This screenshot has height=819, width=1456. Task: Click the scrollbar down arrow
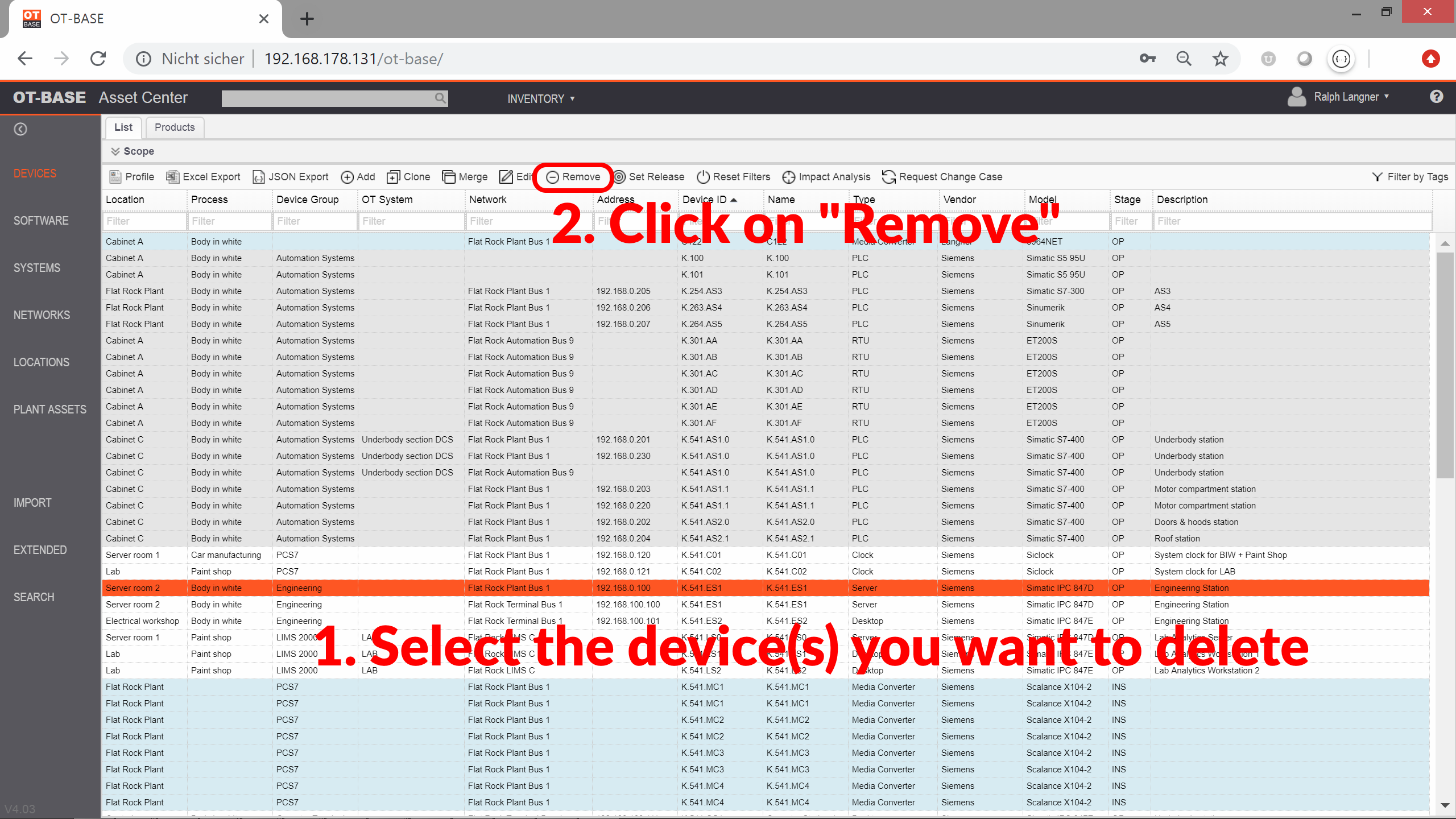point(1445,805)
